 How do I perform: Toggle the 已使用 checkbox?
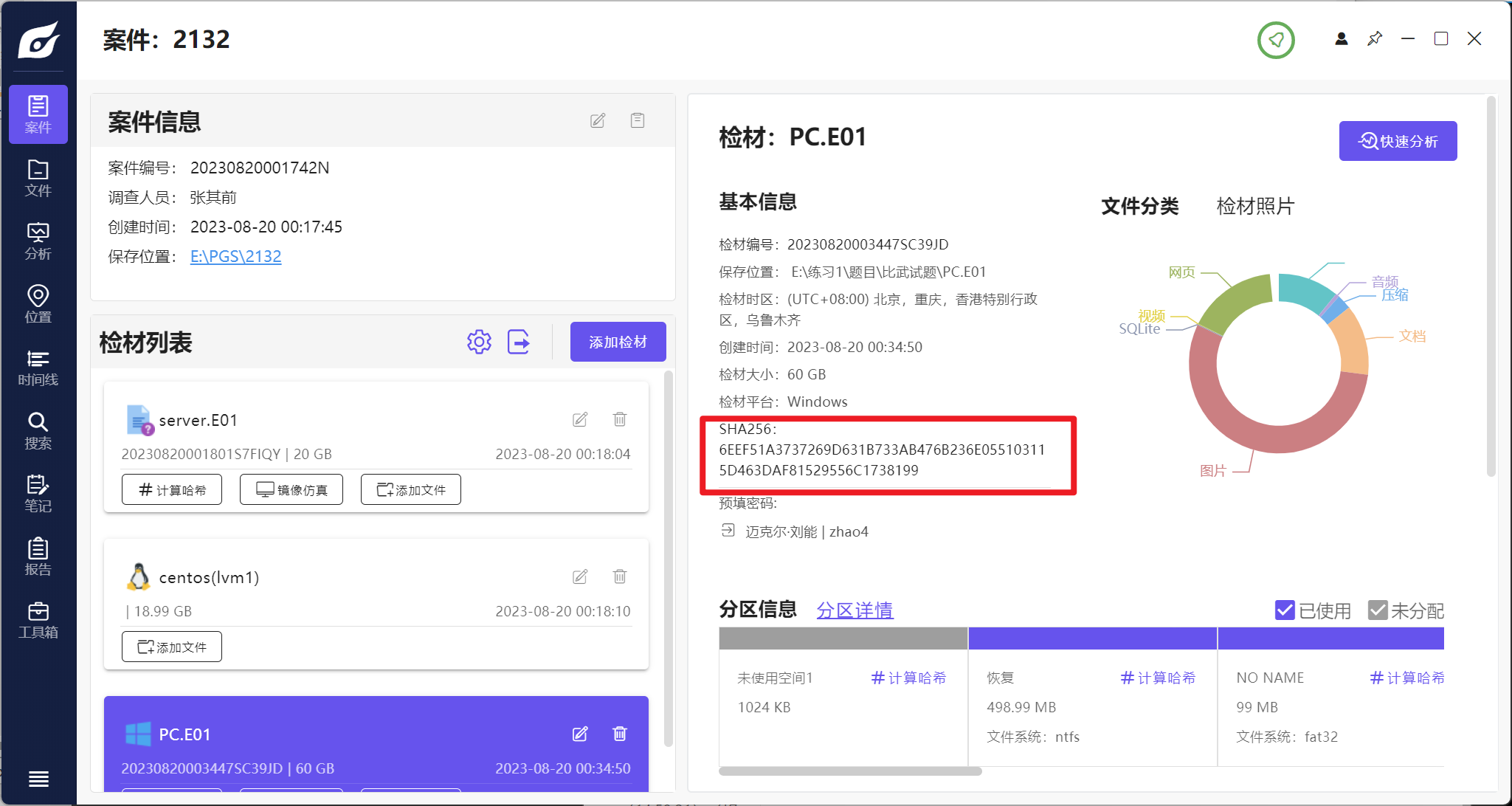(x=1285, y=610)
